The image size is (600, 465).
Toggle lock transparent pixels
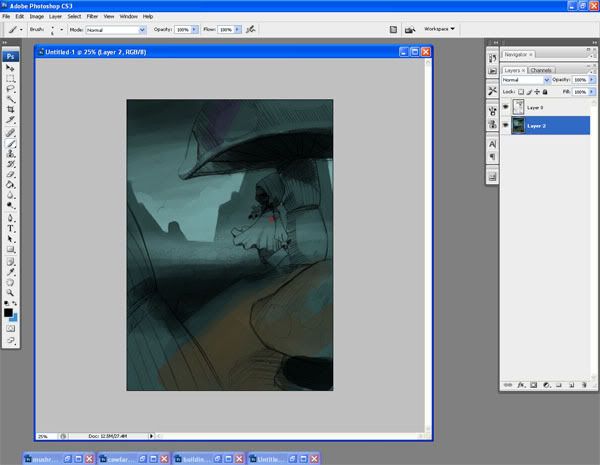point(521,92)
